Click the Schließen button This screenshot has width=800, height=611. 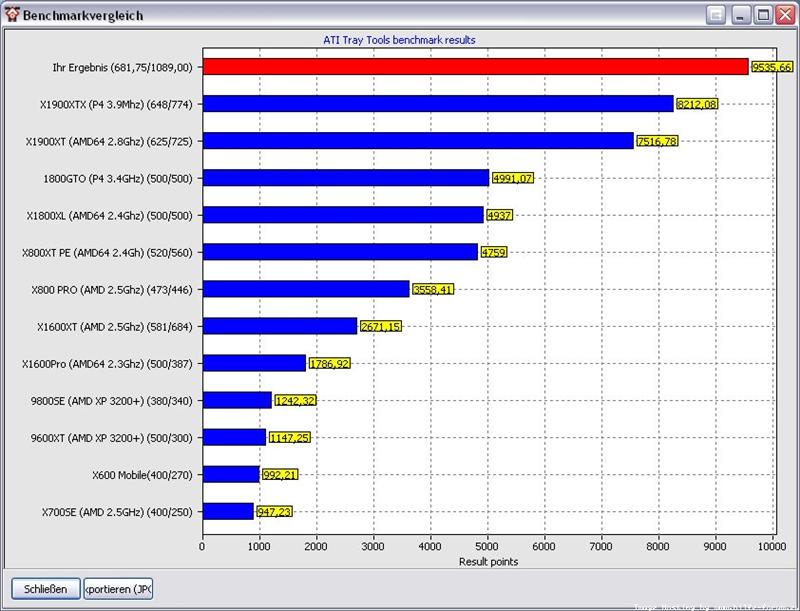click(46, 589)
